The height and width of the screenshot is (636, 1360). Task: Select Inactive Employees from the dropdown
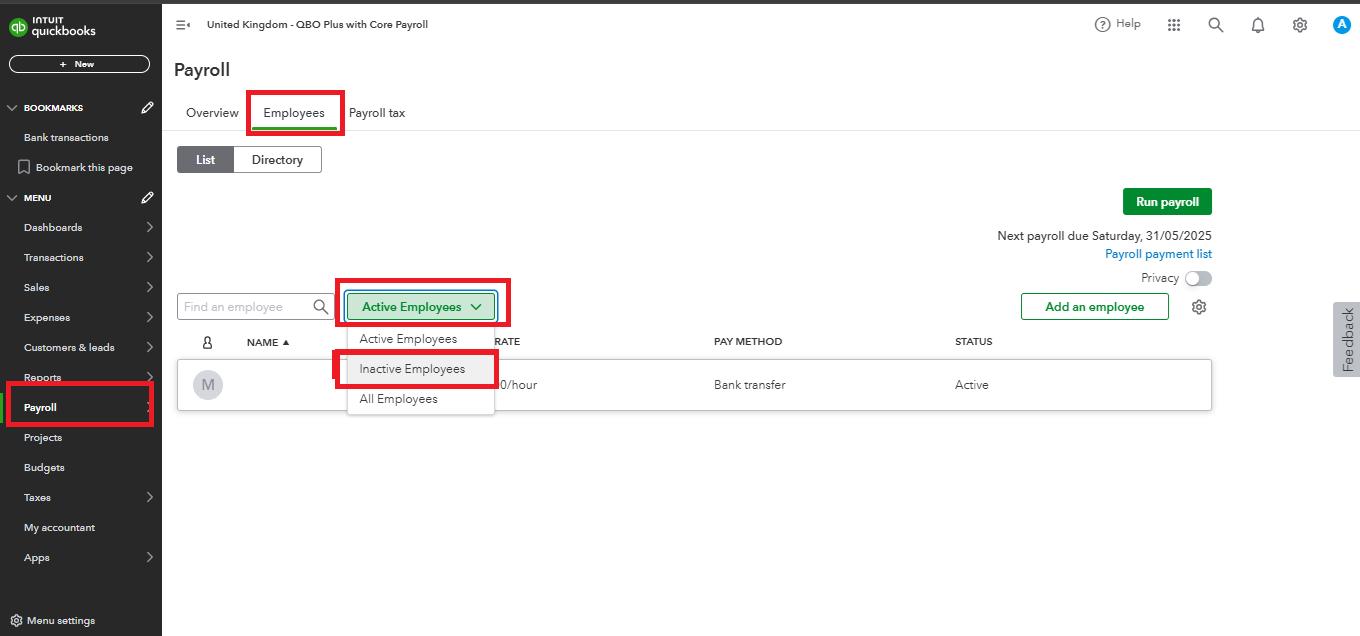click(412, 369)
